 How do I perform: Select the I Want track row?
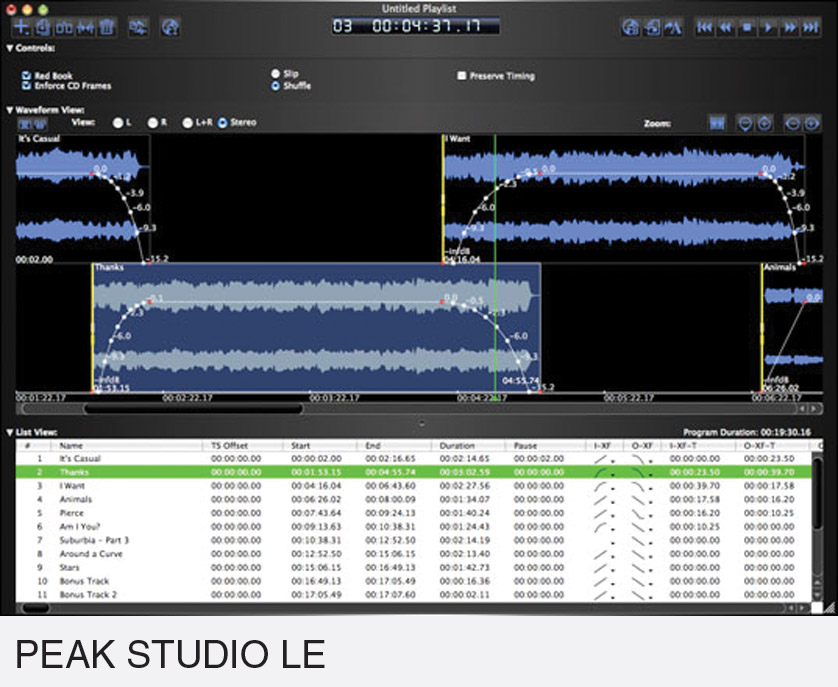[414, 486]
